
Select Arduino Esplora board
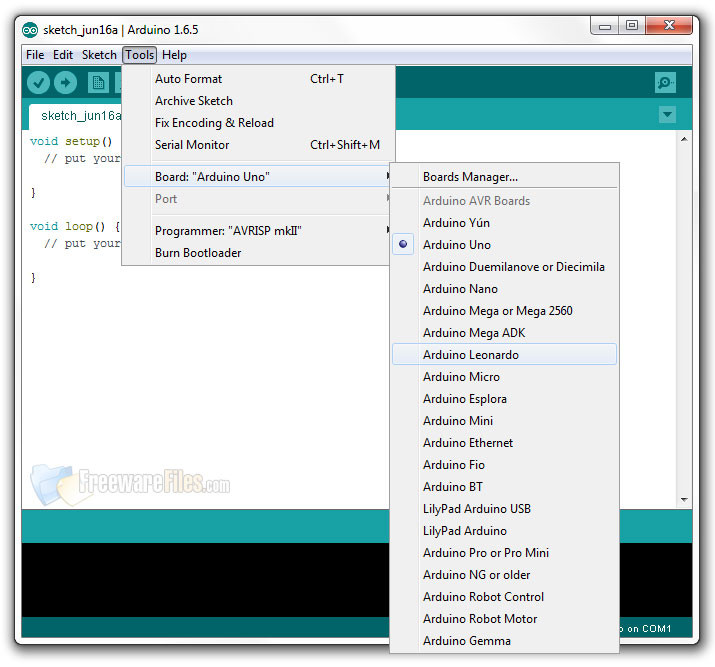[504, 398]
